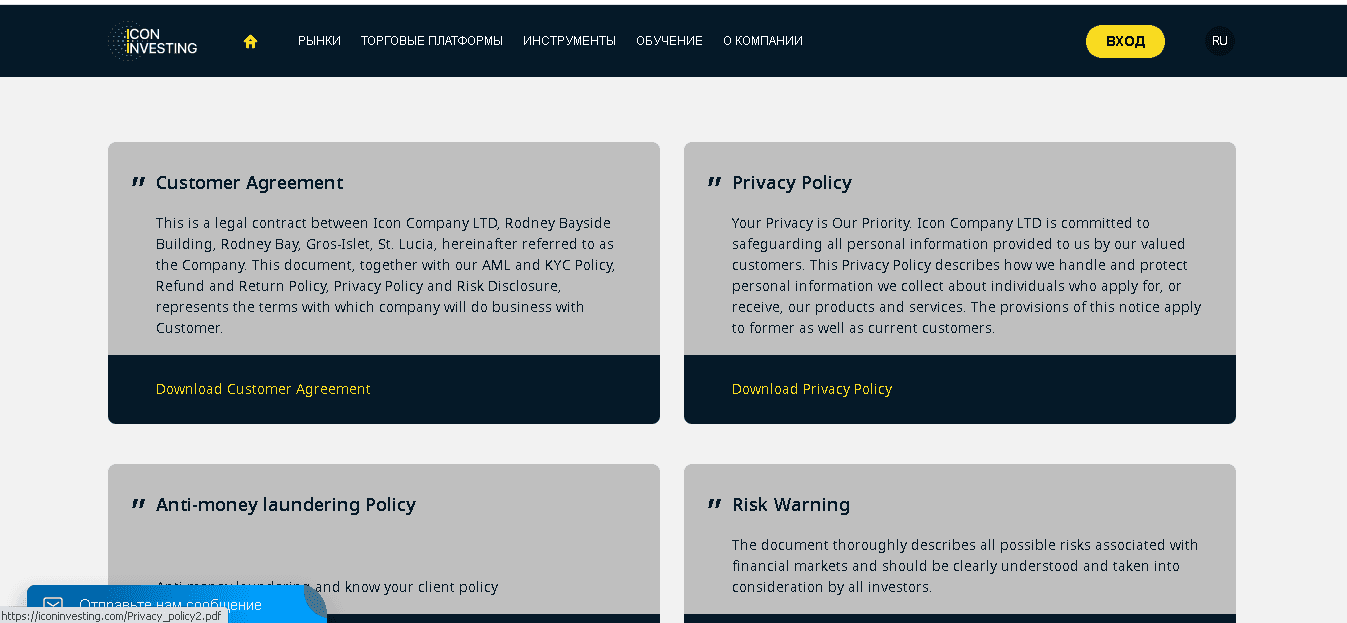Click the Risk Warning card heading
1347x623 pixels.
(x=790, y=505)
